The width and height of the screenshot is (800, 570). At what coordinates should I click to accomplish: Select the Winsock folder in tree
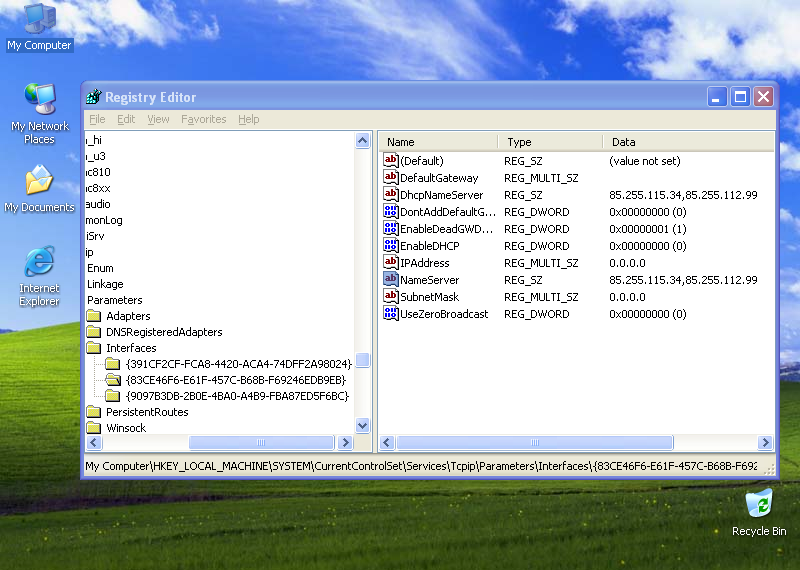pos(126,428)
